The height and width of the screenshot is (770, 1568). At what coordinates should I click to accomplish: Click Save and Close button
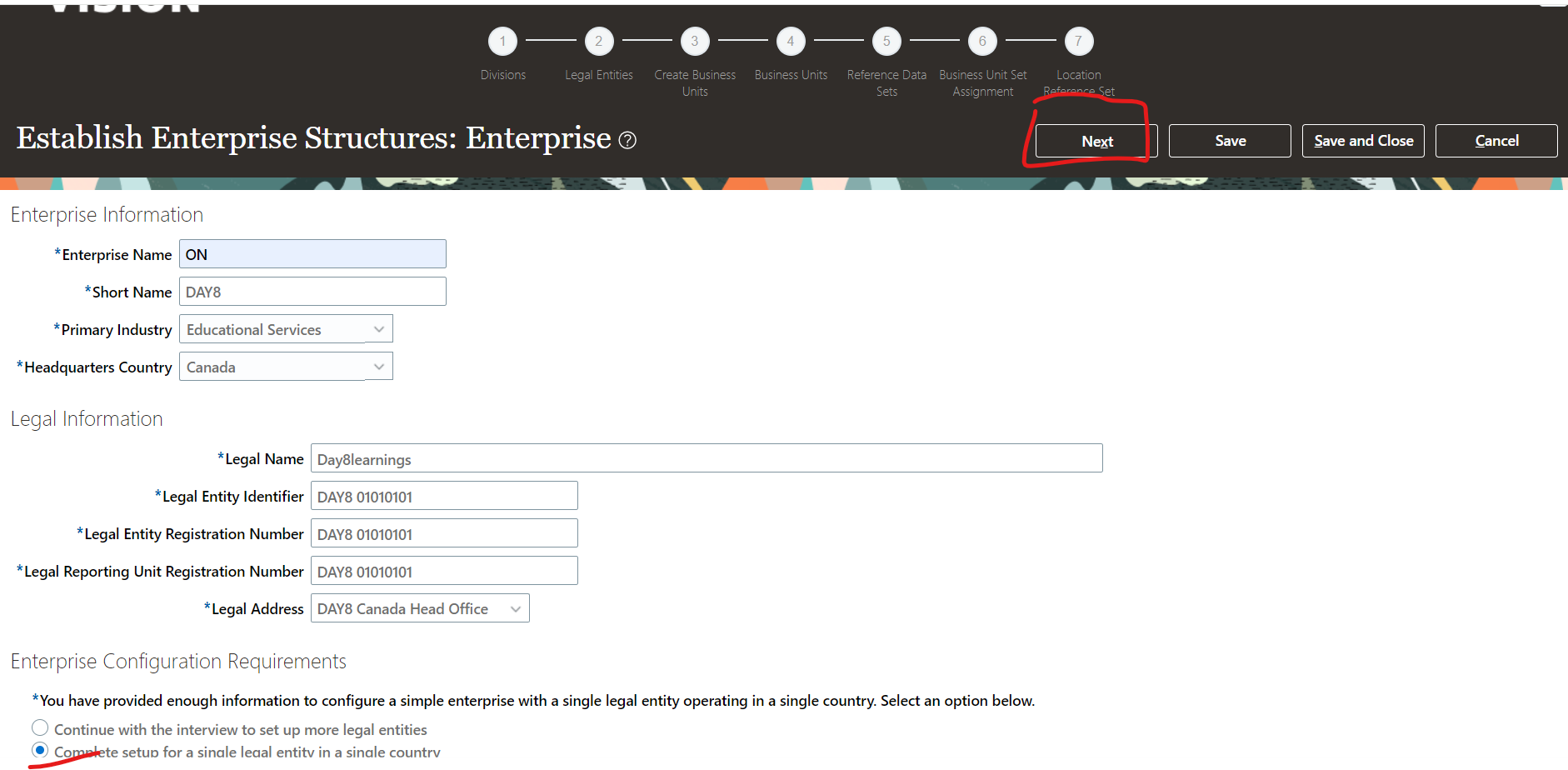(x=1362, y=141)
